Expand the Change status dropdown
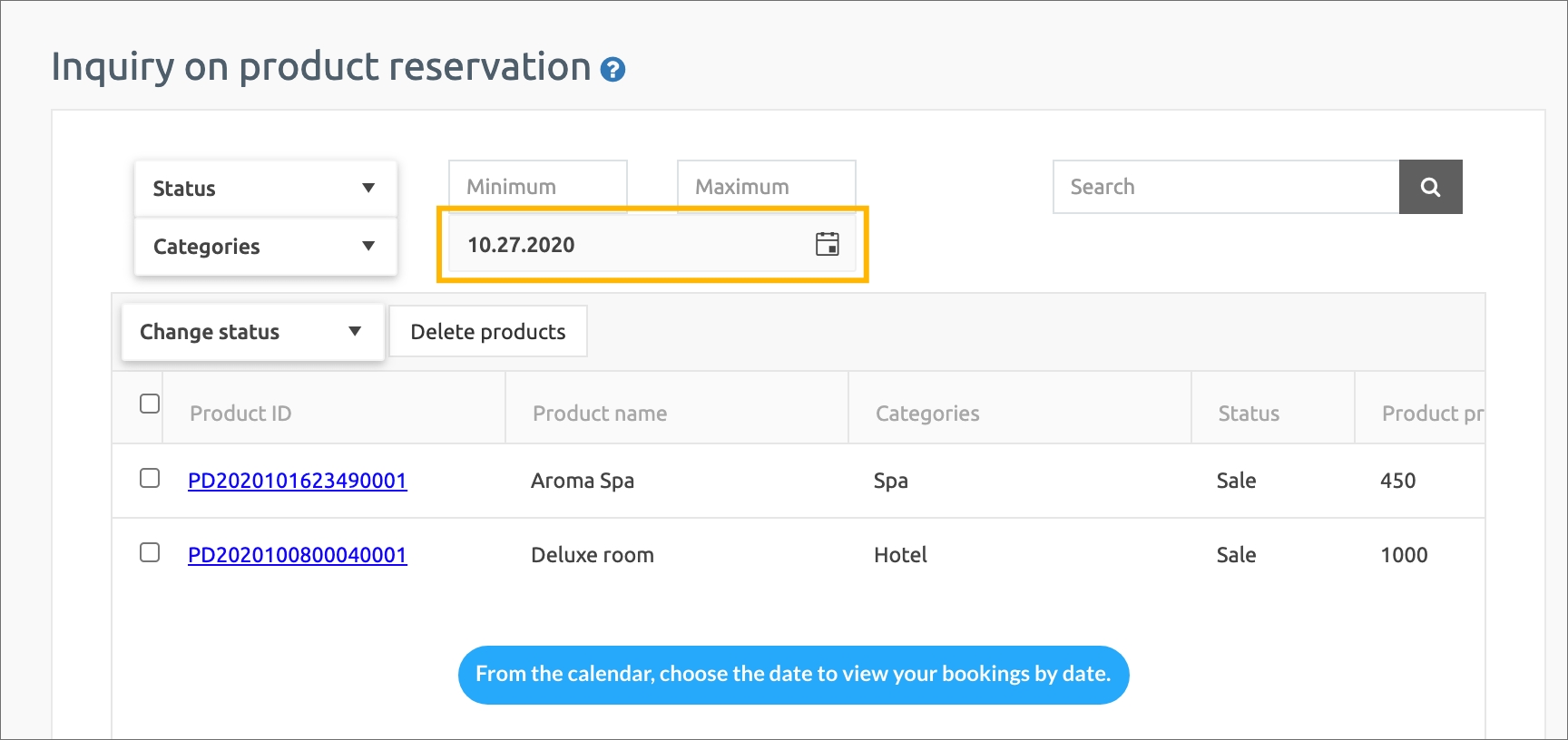The image size is (1568, 740). pyautogui.click(x=252, y=332)
